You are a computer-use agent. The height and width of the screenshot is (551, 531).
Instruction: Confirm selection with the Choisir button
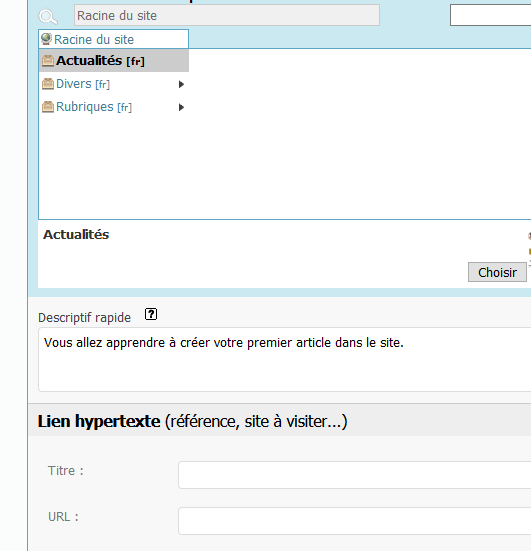pyautogui.click(x=497, y=272)
